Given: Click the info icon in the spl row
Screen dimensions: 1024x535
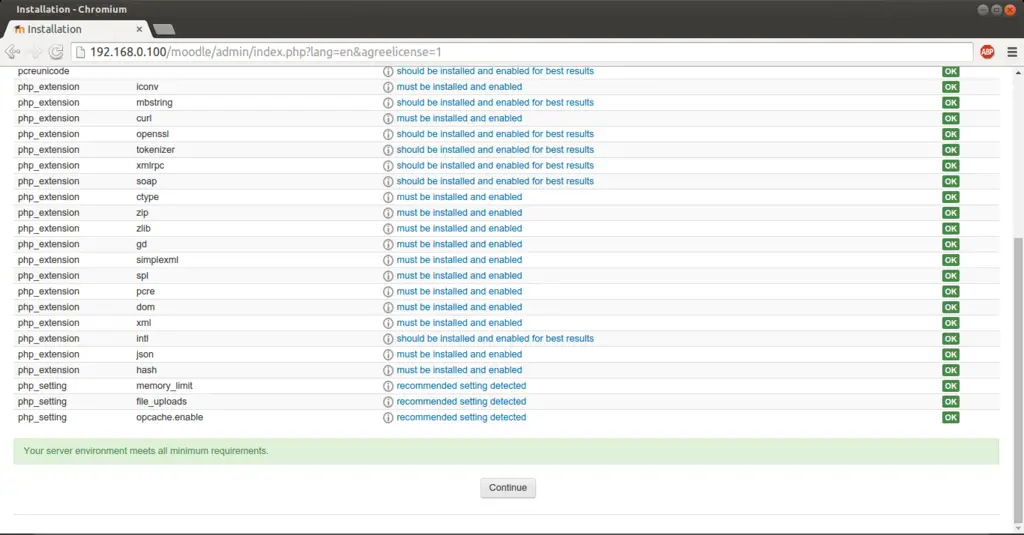Looking at the screenshot, I should (388, 276).
